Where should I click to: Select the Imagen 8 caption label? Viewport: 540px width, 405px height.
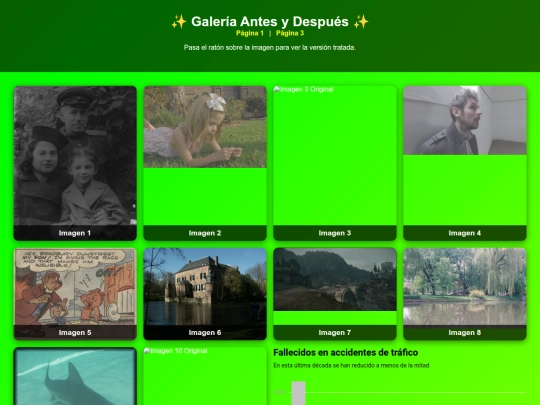tap(465, 332)
